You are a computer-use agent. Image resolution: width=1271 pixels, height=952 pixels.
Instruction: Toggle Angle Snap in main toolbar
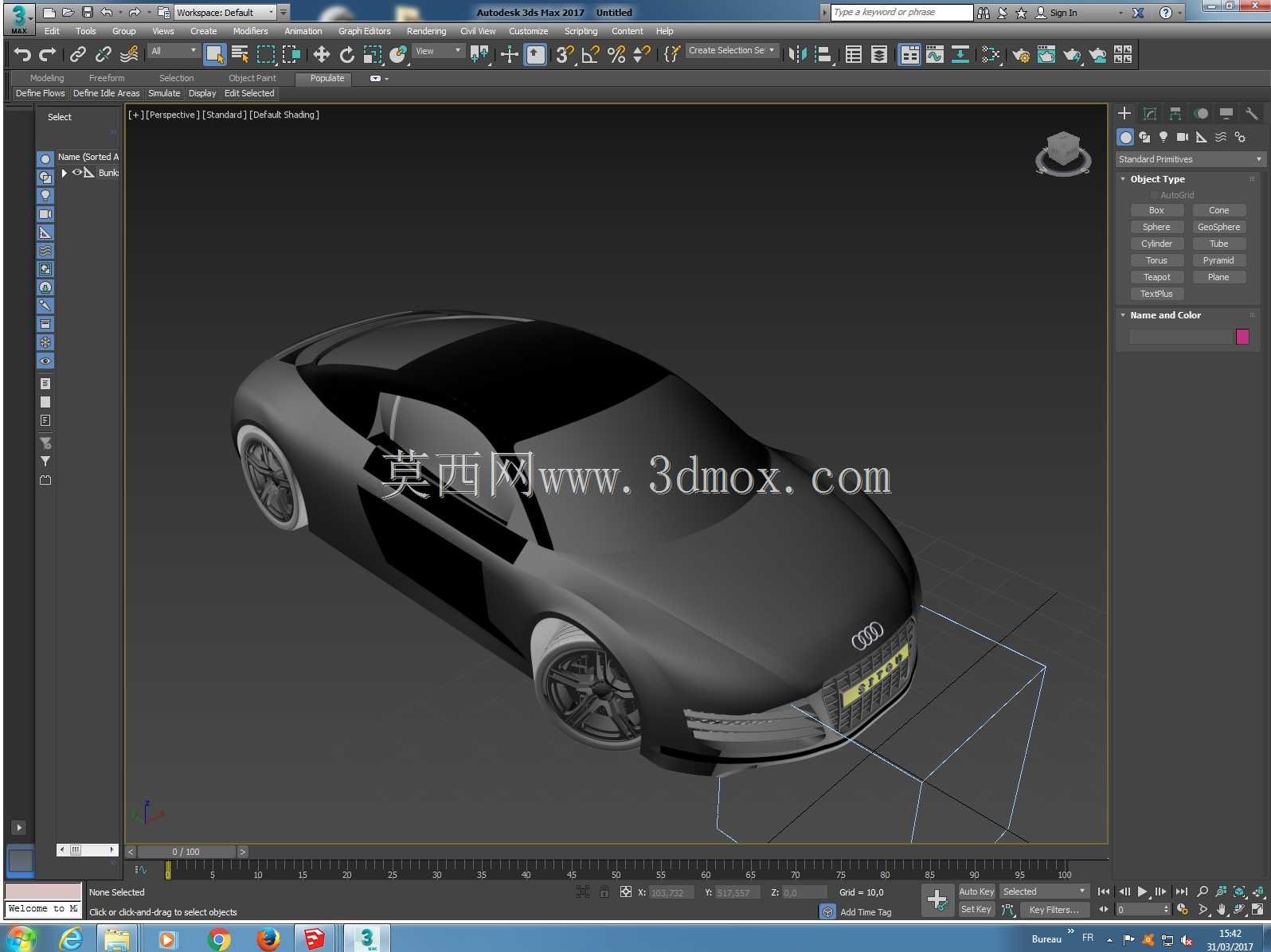(x=591, y=54)
